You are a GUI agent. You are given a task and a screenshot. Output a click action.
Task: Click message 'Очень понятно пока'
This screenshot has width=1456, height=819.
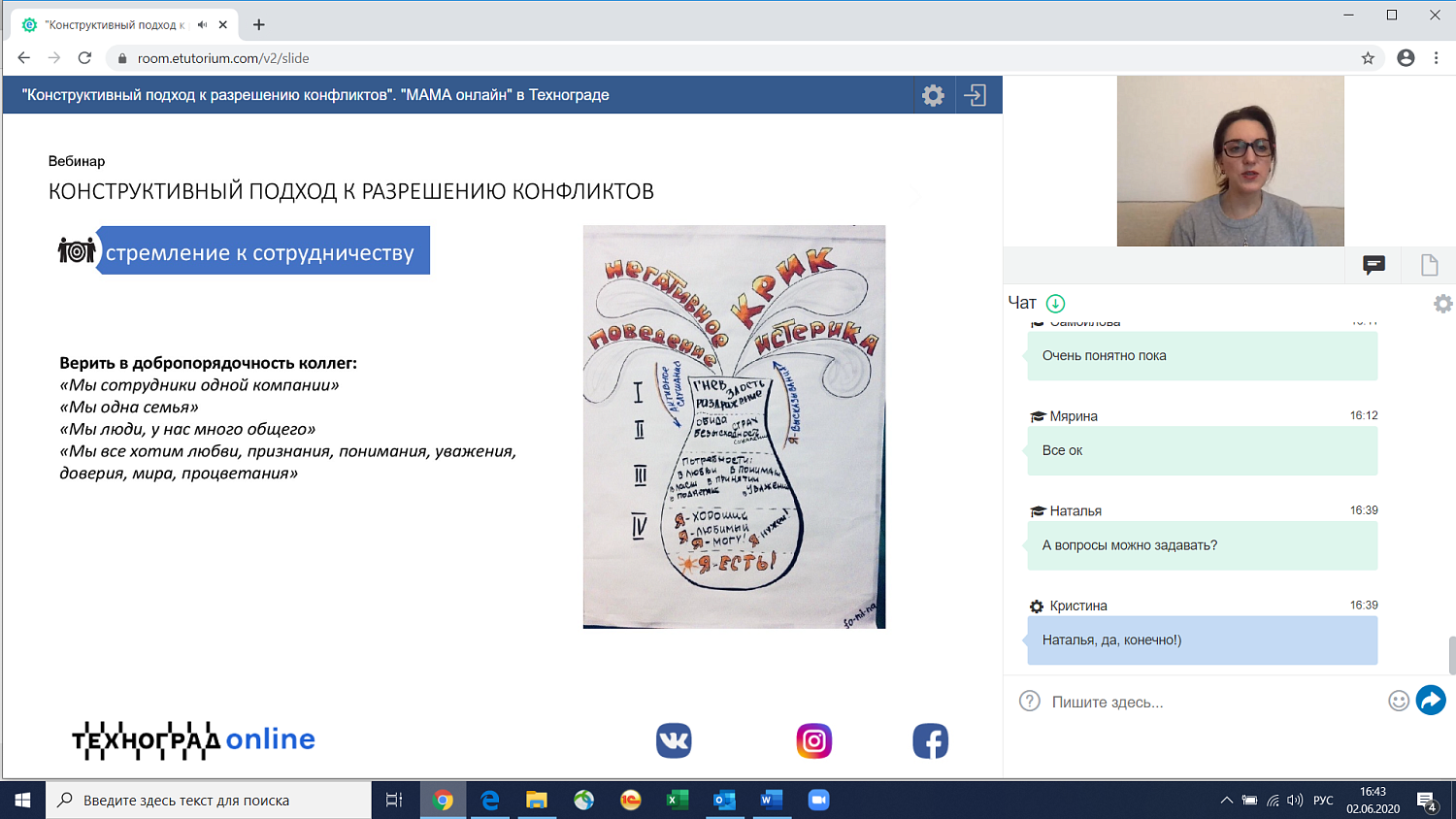[x=1202, y=356]
